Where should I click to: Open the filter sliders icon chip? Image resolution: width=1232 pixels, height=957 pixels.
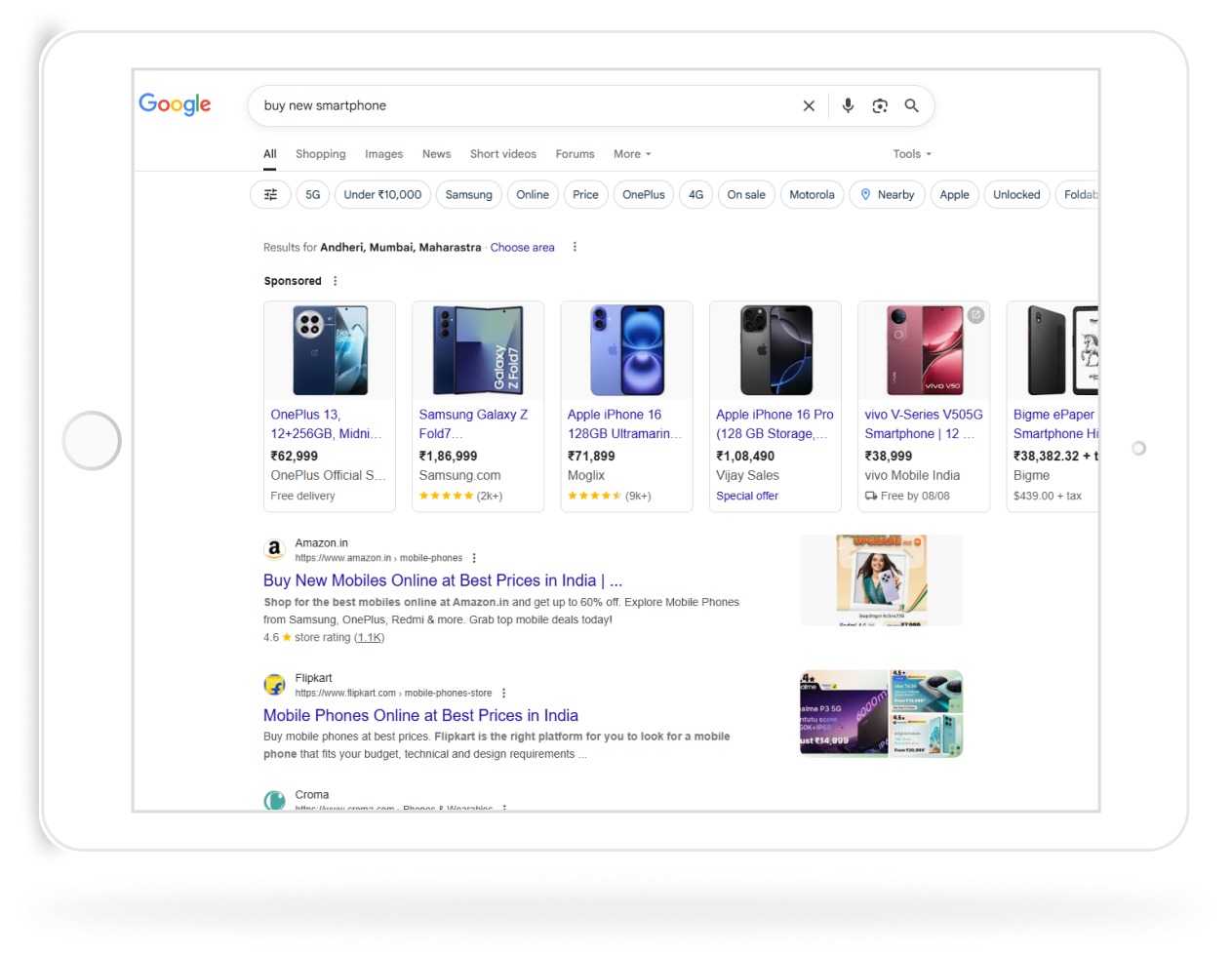click(270, 195)
